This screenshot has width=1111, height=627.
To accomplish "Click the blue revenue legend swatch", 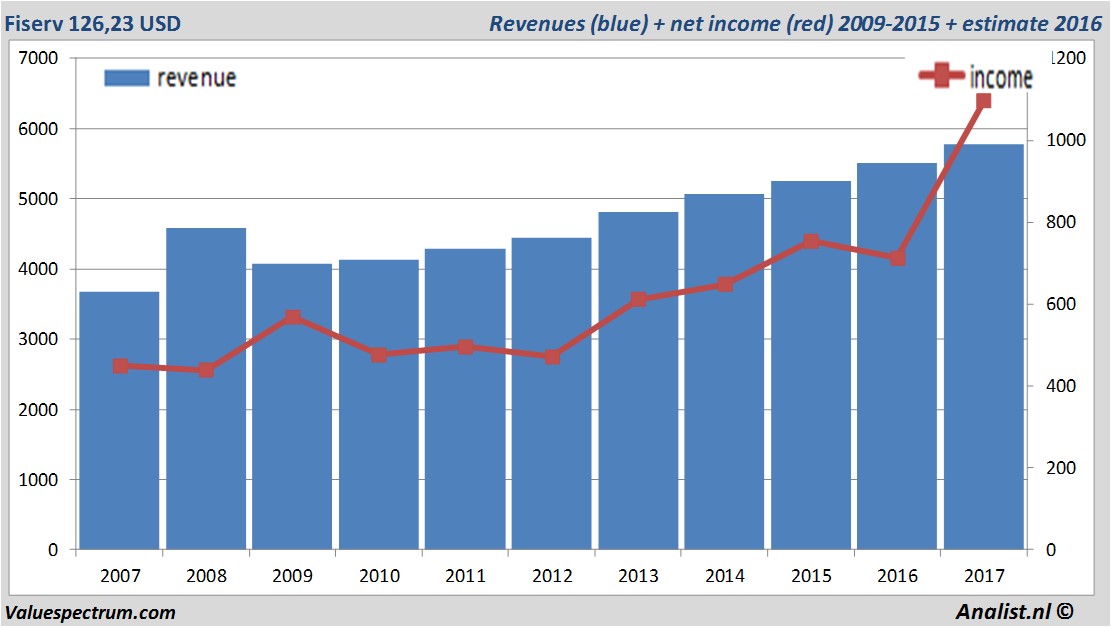I will 127,78.
